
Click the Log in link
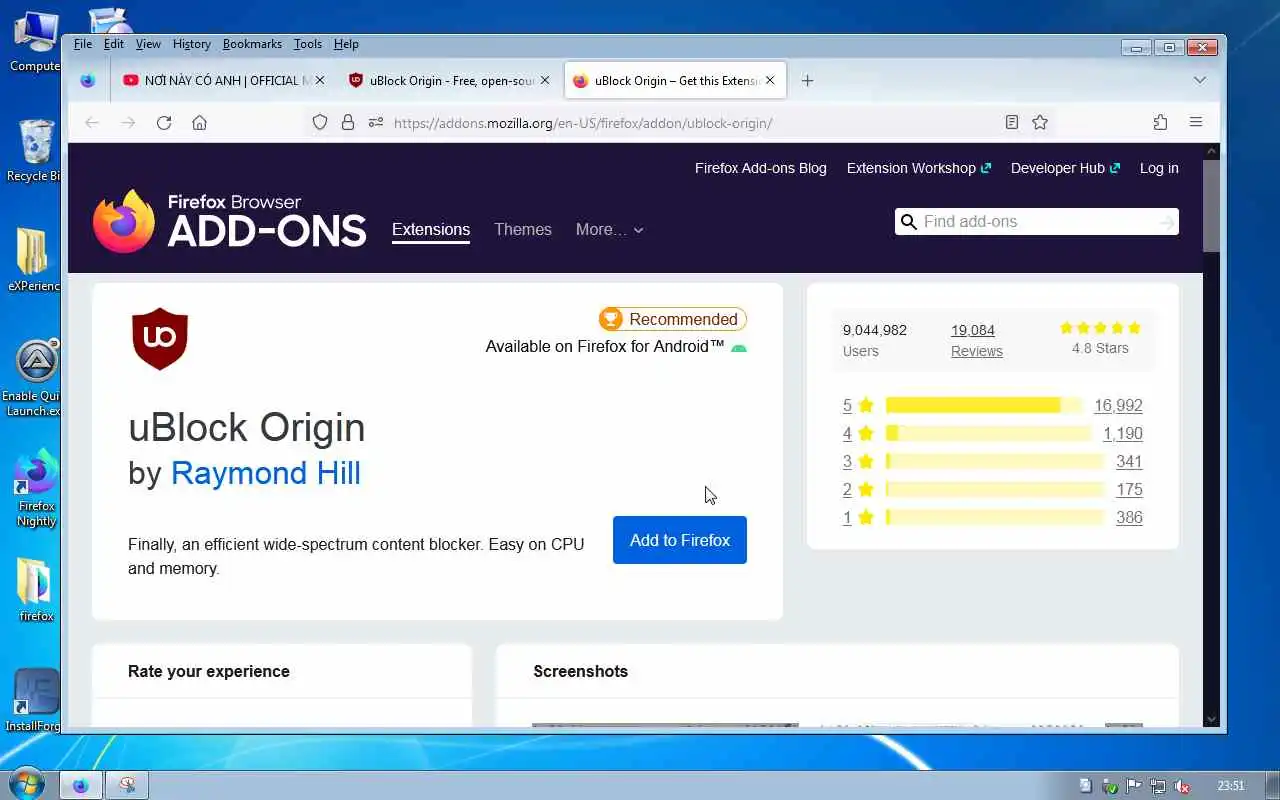pyautogui.click(x=1159, y=168)
